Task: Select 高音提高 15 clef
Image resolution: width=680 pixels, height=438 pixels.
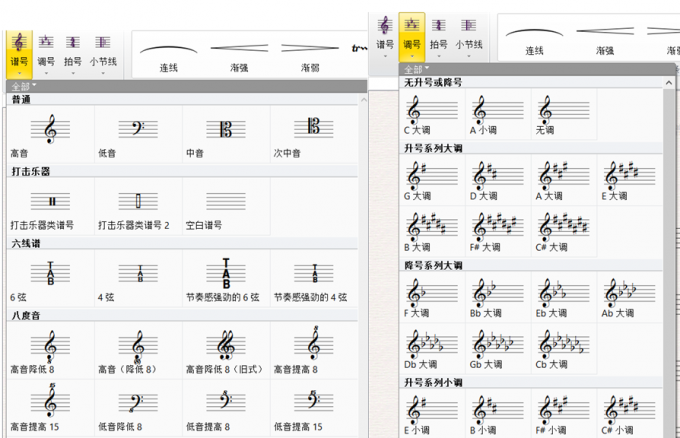Action: 50,408
